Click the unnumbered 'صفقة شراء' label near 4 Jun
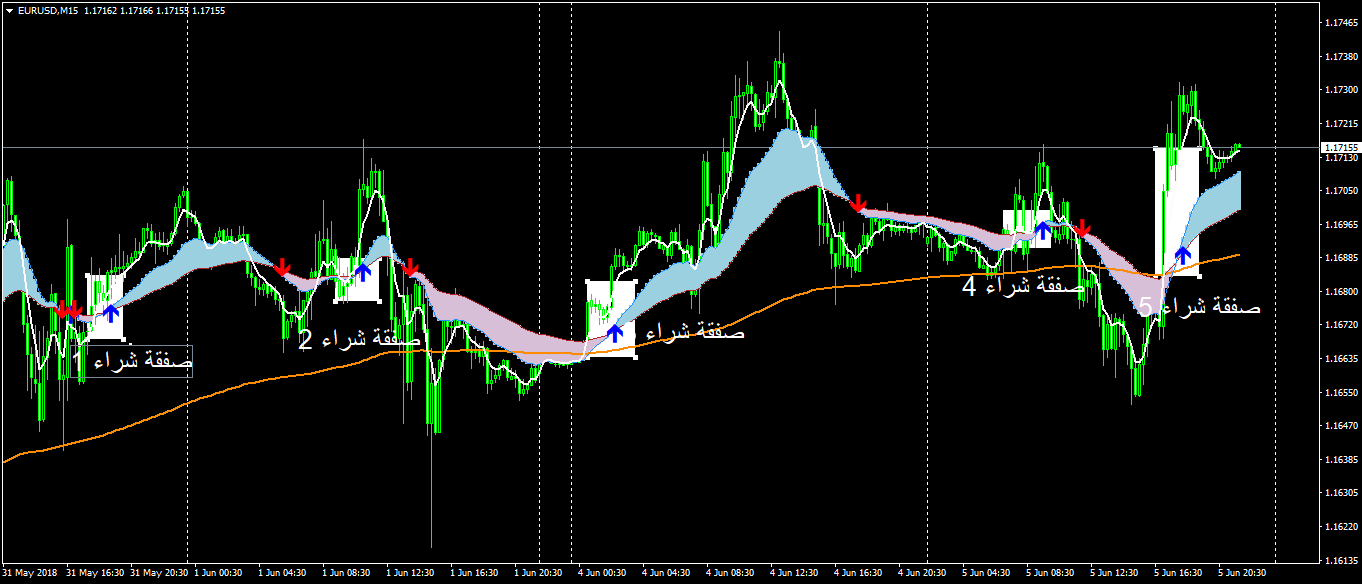The image size is (1362, 584). (694, 332)
